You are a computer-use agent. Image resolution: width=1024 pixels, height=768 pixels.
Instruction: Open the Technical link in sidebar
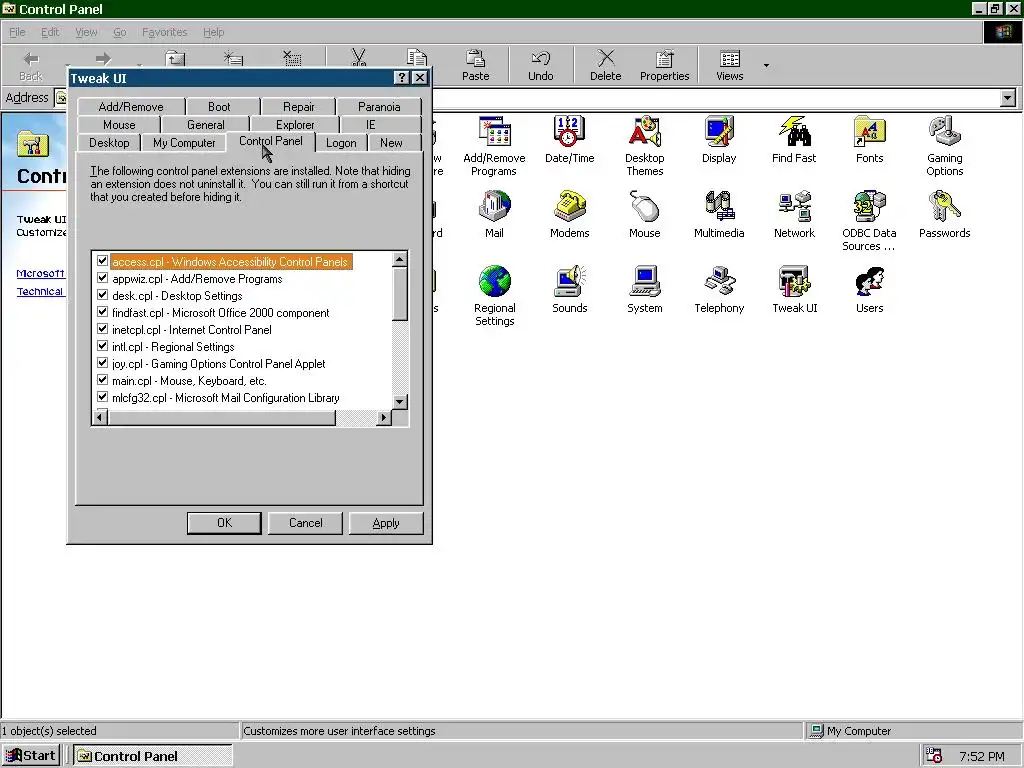tap(40, 291)
